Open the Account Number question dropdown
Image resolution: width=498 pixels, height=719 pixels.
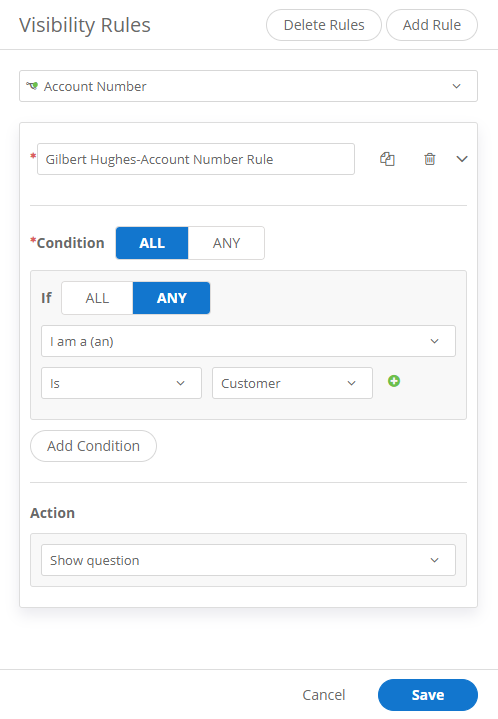click(248, 86)
